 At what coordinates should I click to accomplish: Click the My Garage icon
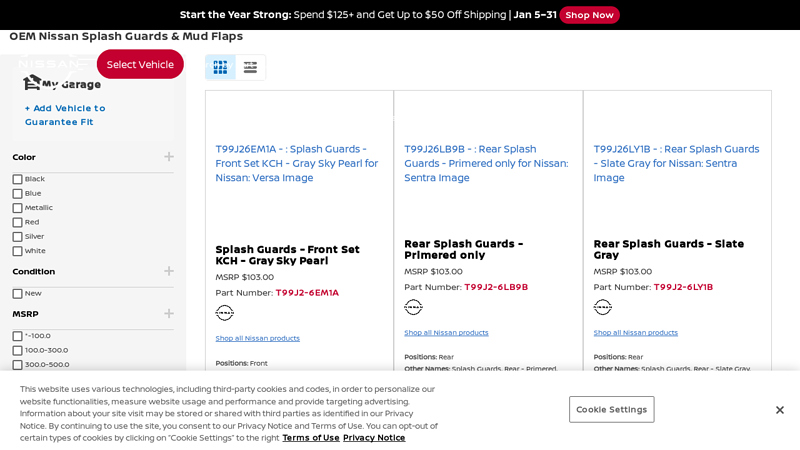[x=32, y=82]
